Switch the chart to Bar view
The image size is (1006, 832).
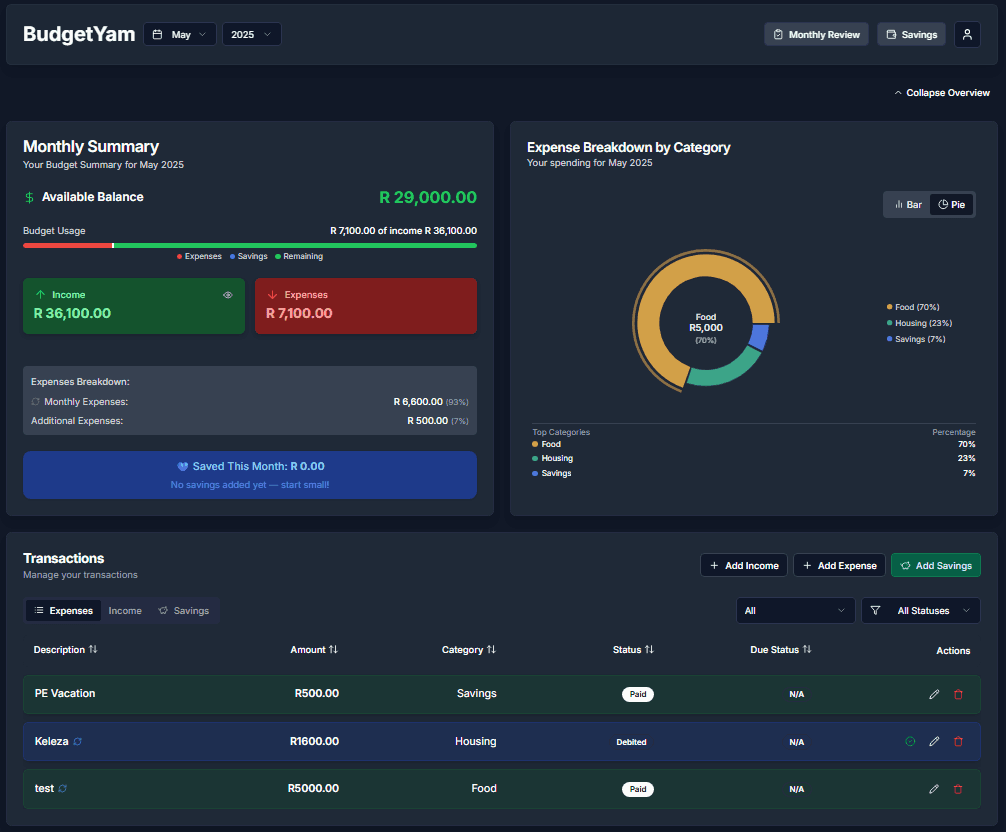point(906,204)
